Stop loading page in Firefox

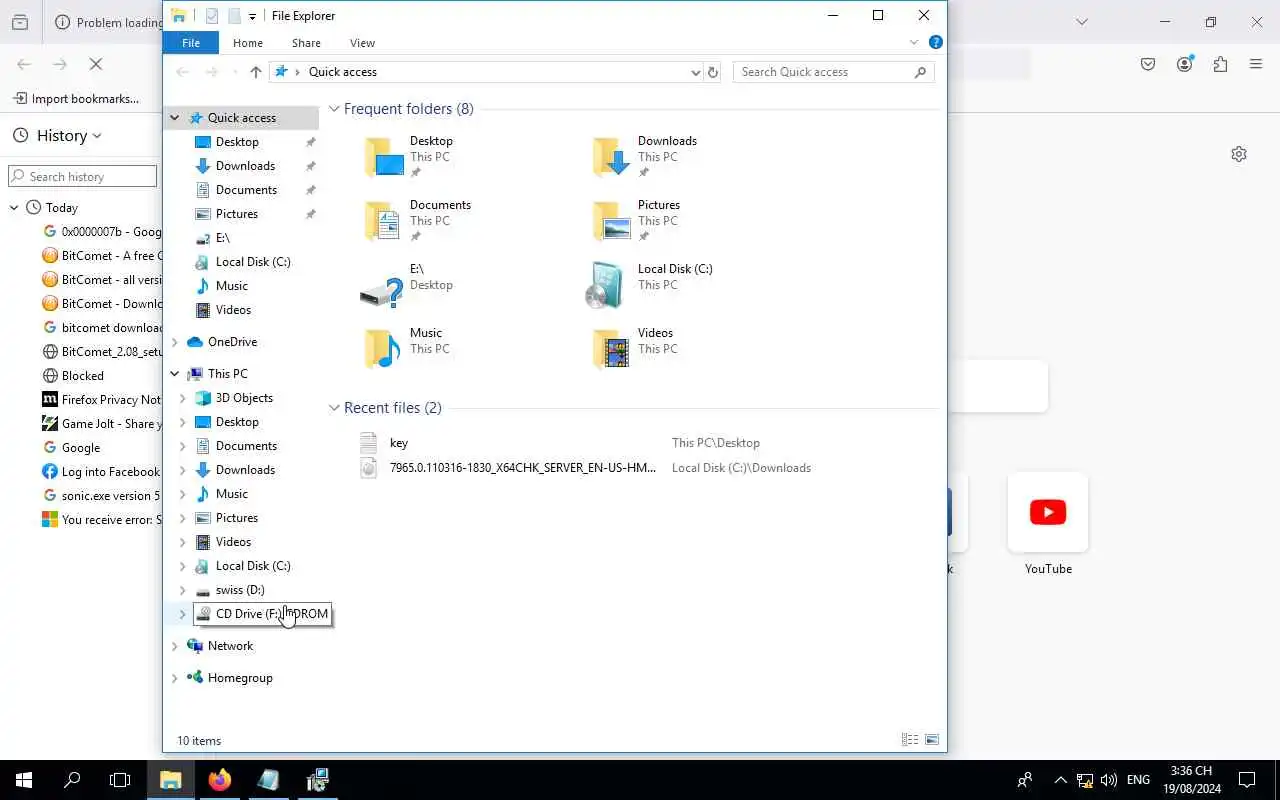tap(96, 64)
